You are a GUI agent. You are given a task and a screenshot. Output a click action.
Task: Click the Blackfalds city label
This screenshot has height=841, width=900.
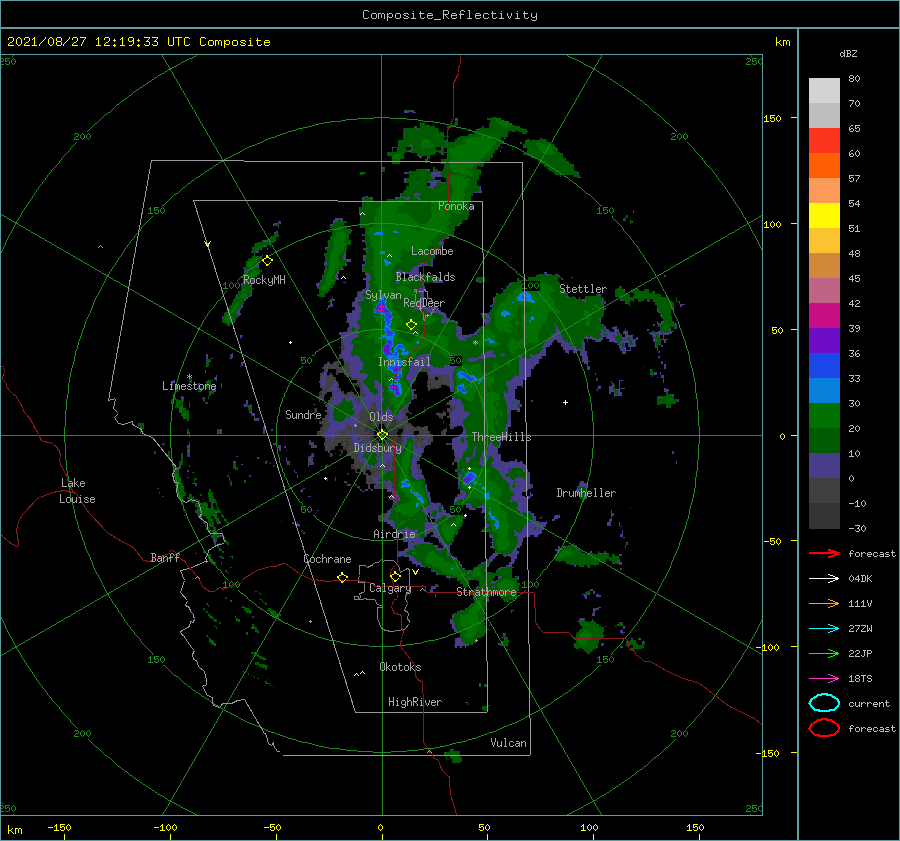click(425, 277)
